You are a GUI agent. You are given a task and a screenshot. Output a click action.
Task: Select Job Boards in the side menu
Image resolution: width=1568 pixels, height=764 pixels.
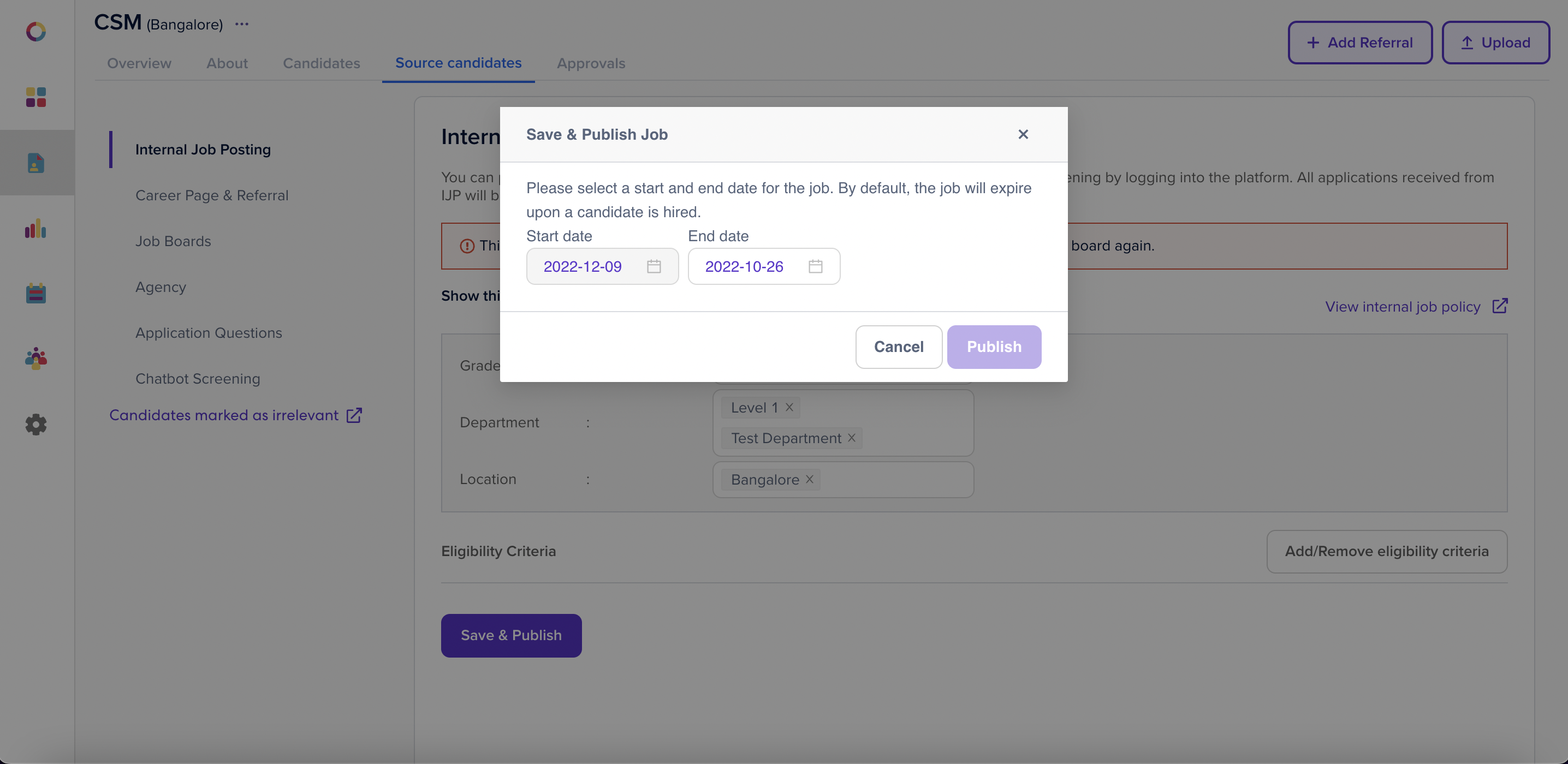click(173, 242)
